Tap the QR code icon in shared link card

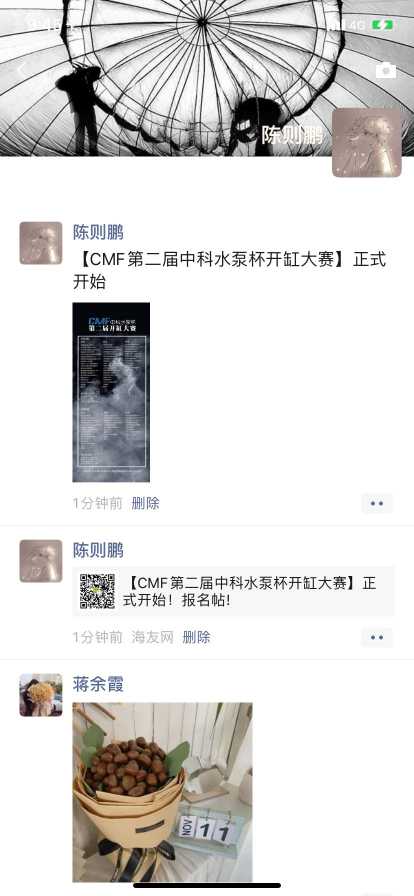(97, 591)
